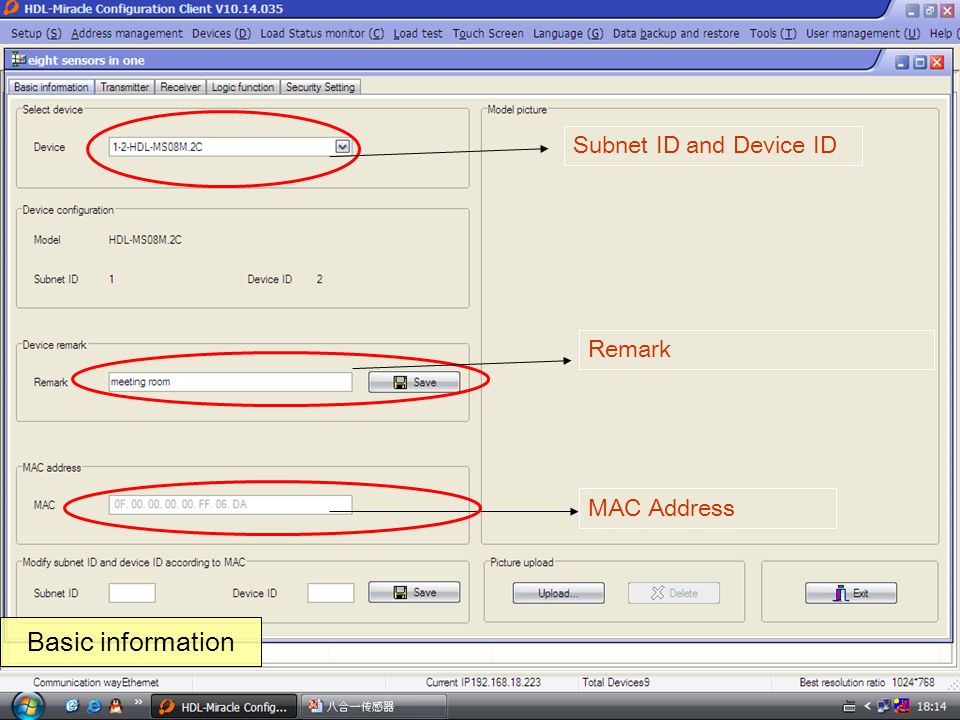Click the Exit button
The height and width of the screenshot is (720, 960).
click(x=851, y=593)
